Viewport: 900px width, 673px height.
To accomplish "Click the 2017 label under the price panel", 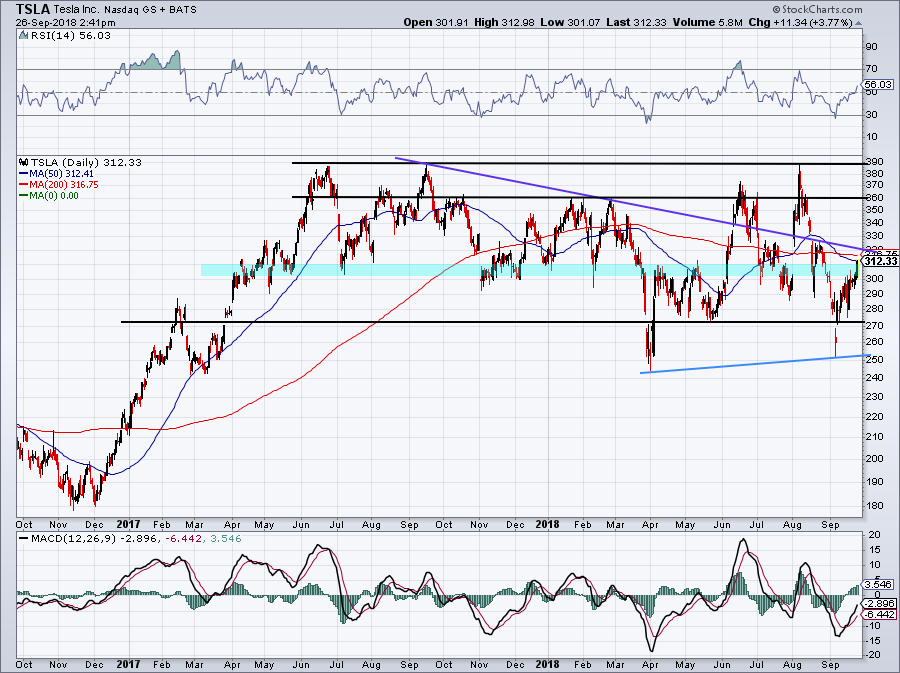I will [x=128, y=524].
